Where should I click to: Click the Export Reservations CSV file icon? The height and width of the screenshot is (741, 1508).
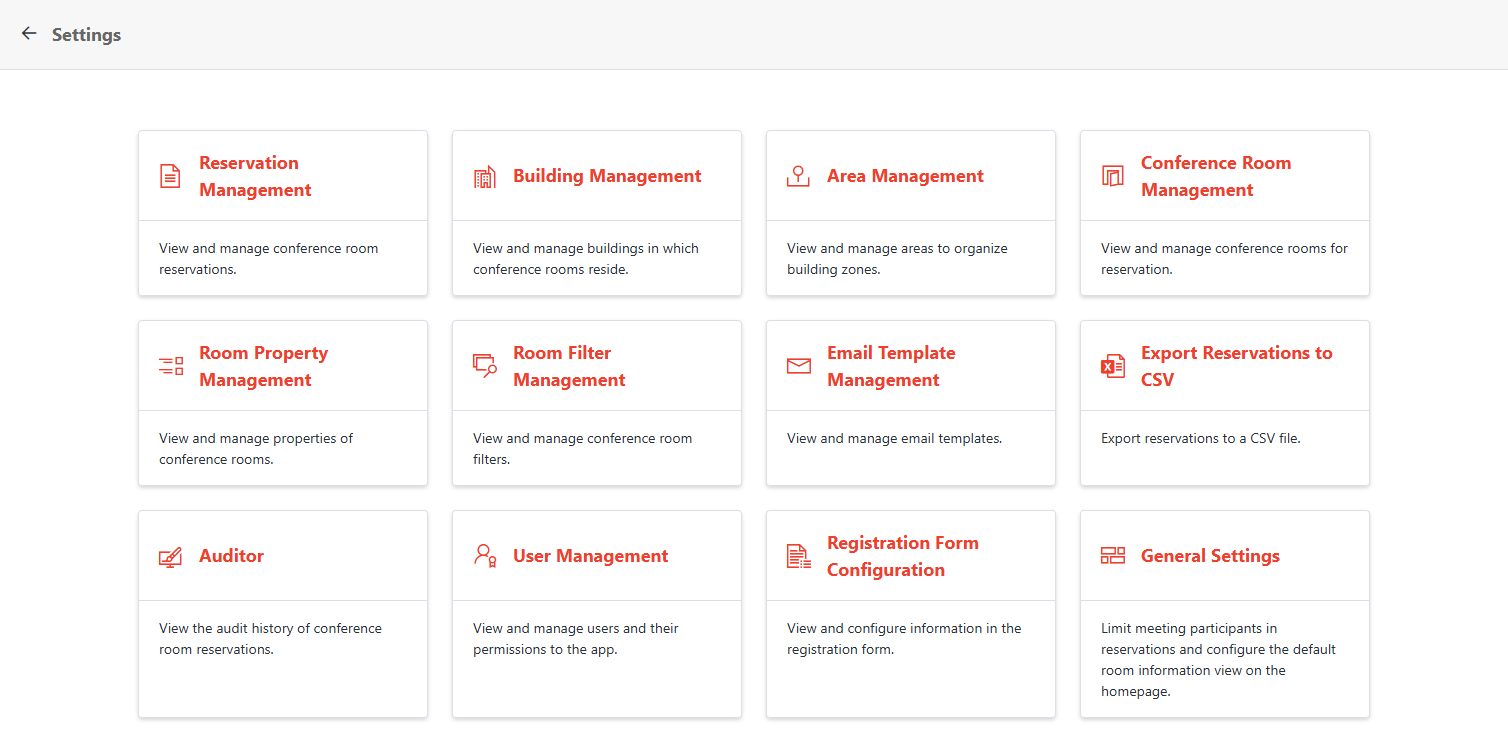pyautogui.click(x=1112, y=365)
